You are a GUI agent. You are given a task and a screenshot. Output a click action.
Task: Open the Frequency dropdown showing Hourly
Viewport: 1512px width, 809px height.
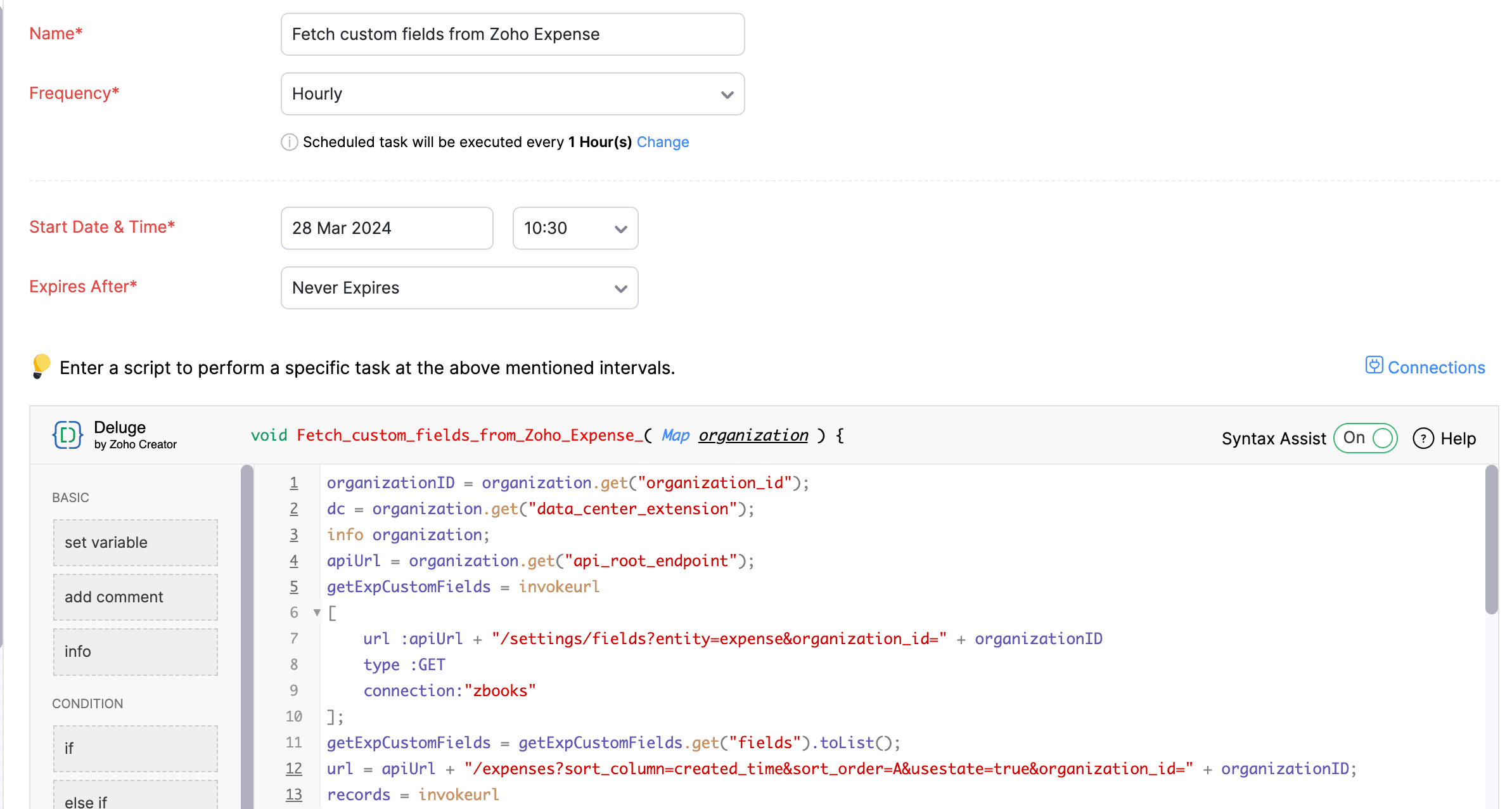coord(512,94)
